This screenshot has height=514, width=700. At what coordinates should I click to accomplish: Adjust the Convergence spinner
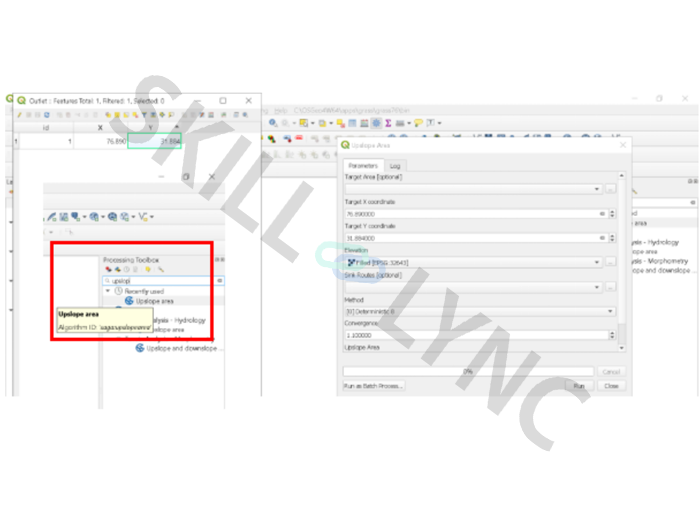click(612, 335)
